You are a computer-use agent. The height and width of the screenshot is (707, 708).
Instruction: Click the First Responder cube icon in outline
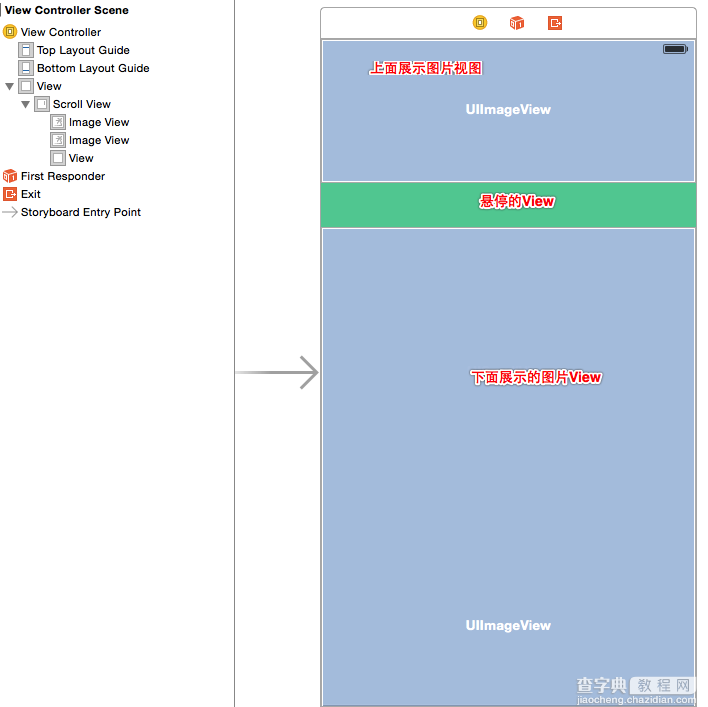click(x=9, y=176)
